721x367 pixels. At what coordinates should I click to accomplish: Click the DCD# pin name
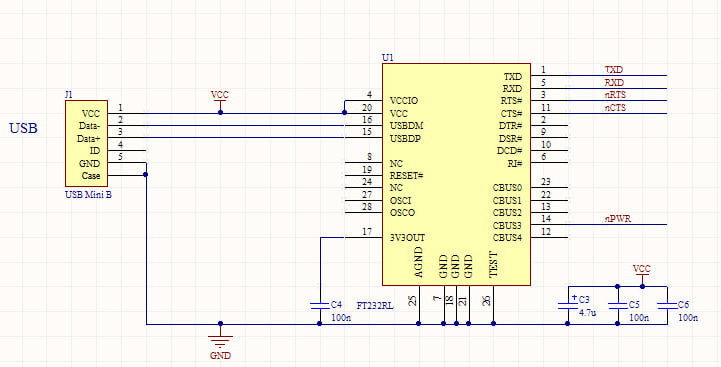tap(510, 150)
